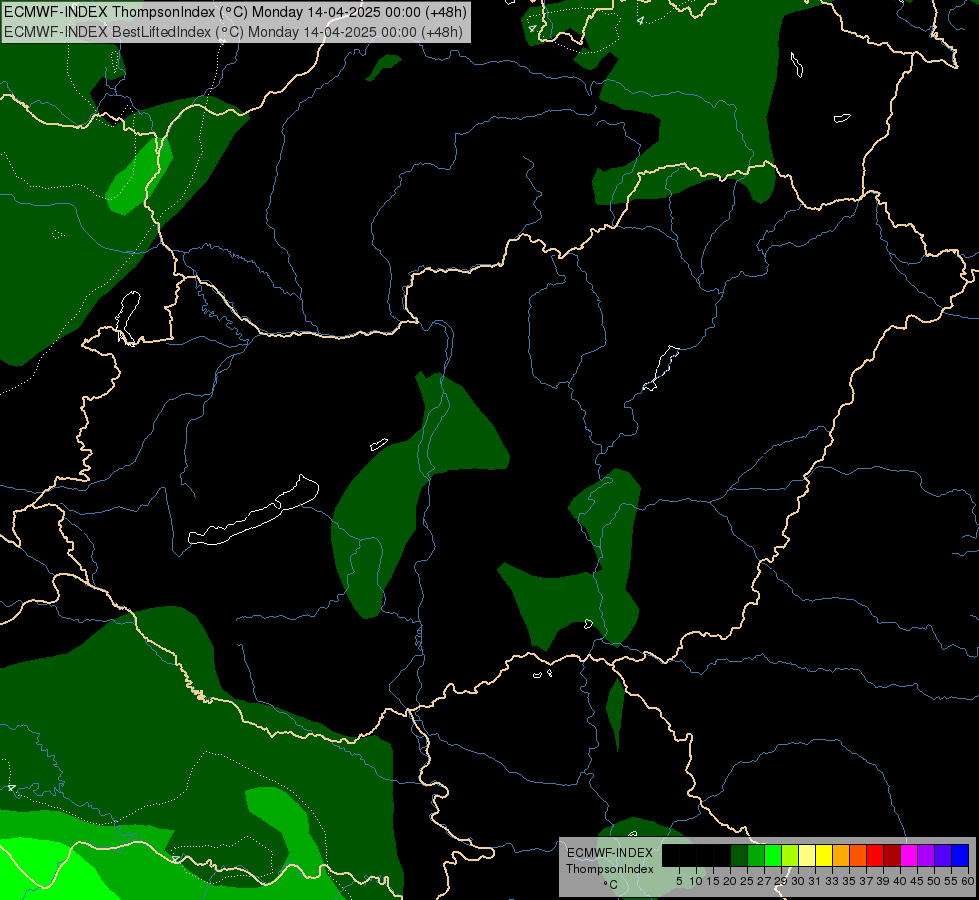Screen dimensions: 979x900
Task: Click the magenta 40–45 legend swatch
Action: click(909, 855)
